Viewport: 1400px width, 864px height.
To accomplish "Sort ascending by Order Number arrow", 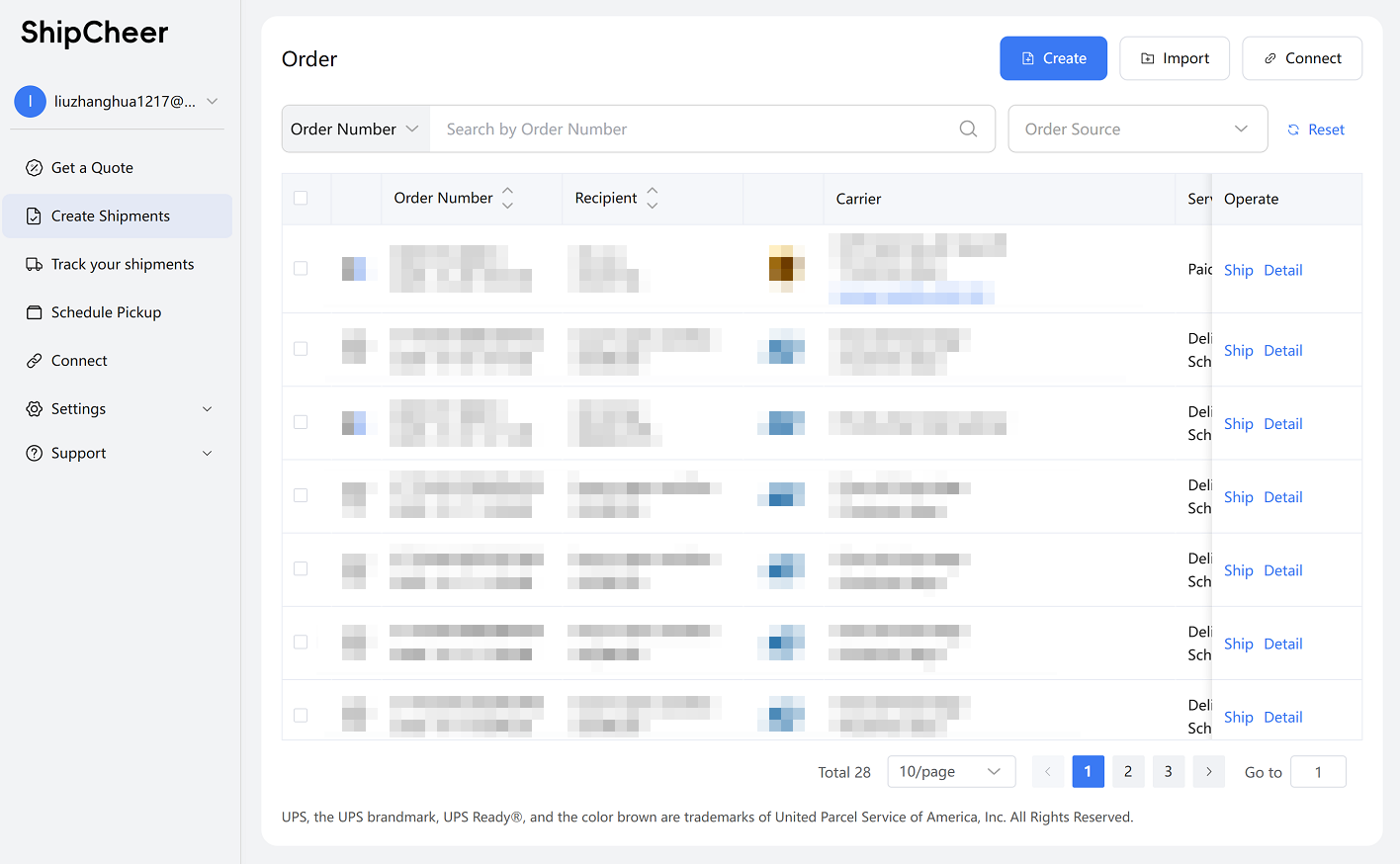I will (x=507, y=190).
